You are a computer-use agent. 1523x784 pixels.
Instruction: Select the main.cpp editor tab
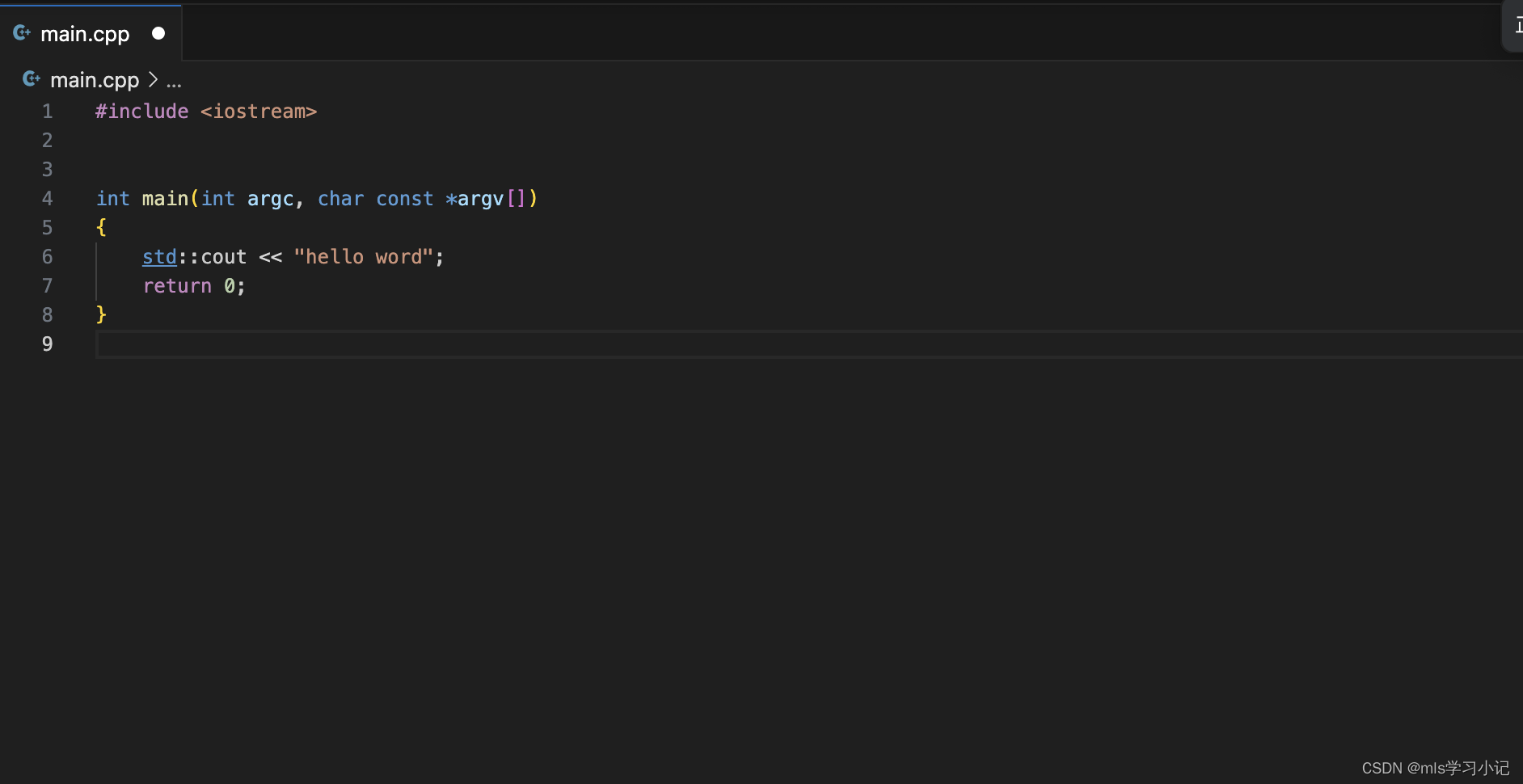pyautogui.click(x=91, y=33)
